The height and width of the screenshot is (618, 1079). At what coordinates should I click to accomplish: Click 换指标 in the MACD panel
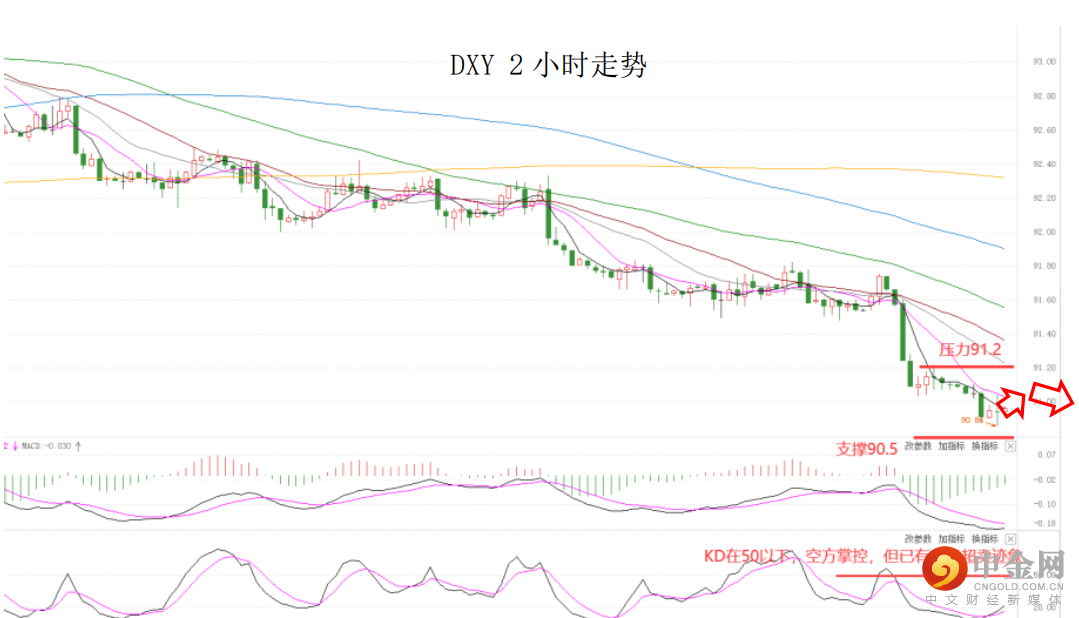[x=985, y=447]
